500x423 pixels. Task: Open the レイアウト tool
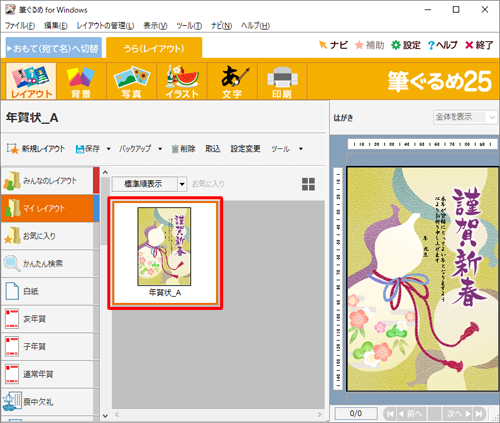31,81
